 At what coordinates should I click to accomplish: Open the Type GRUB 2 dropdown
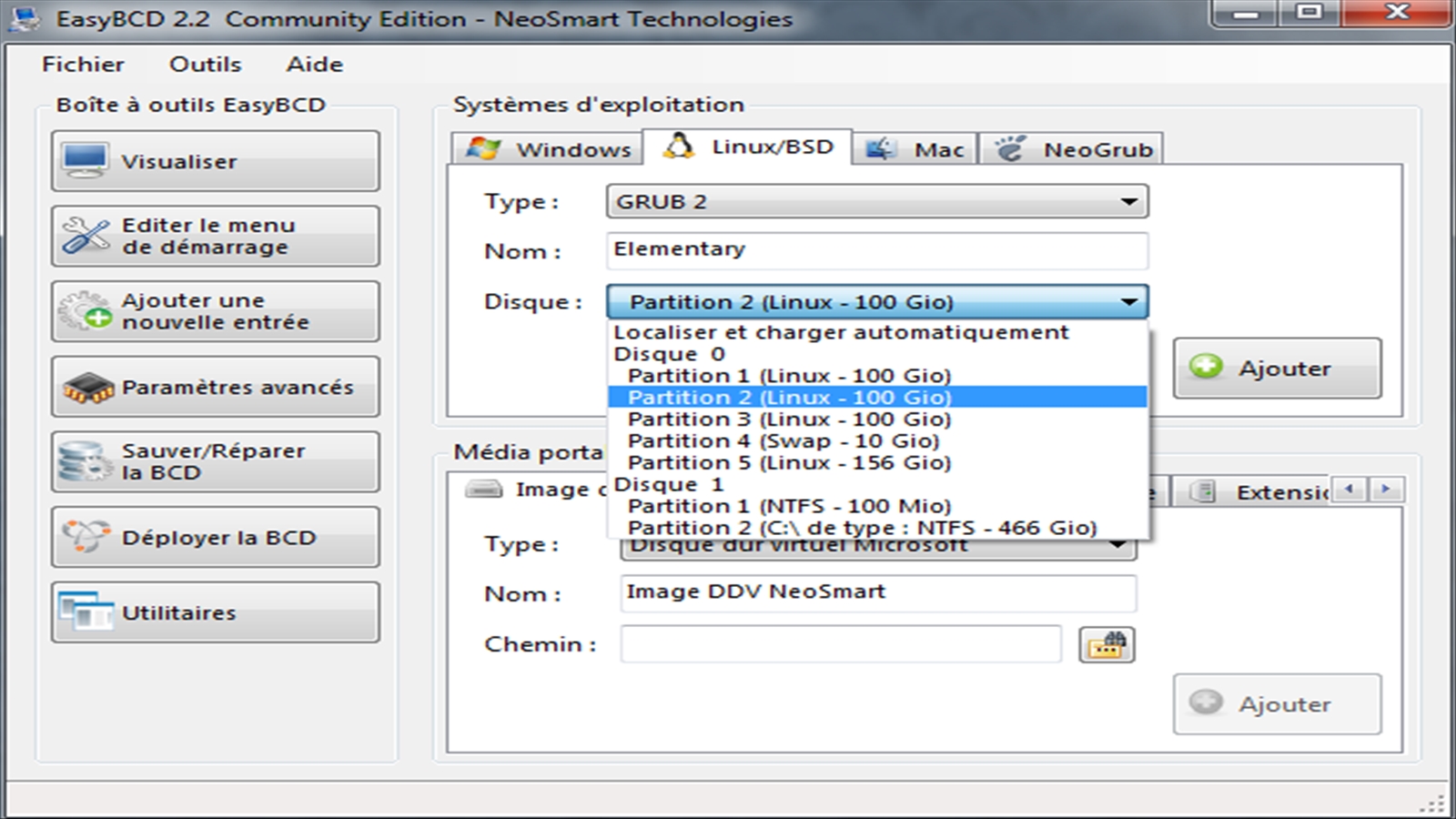point(877,201)
